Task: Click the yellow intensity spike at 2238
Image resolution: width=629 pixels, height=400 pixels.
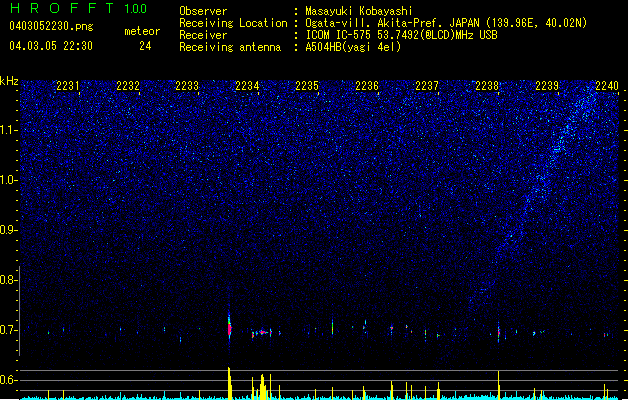Action: tap(499, 385)
